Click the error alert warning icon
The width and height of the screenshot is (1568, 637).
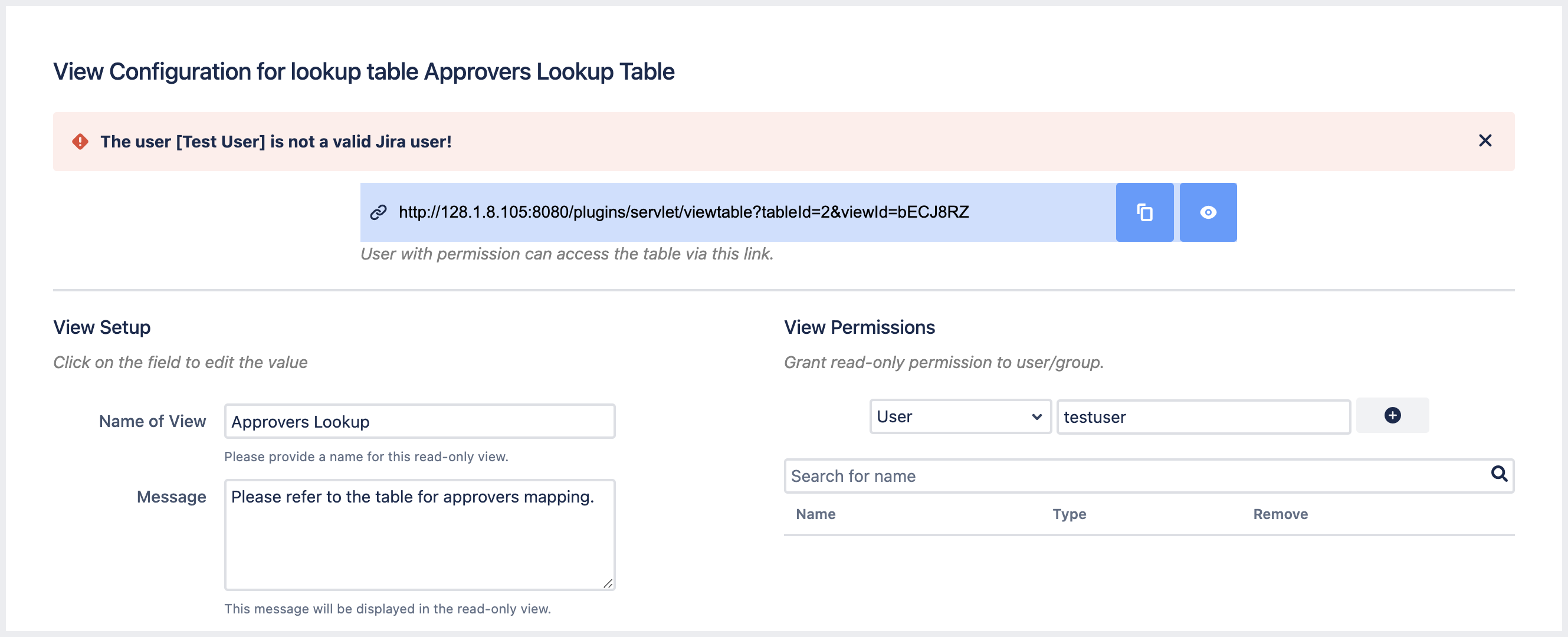coord(79,140)
